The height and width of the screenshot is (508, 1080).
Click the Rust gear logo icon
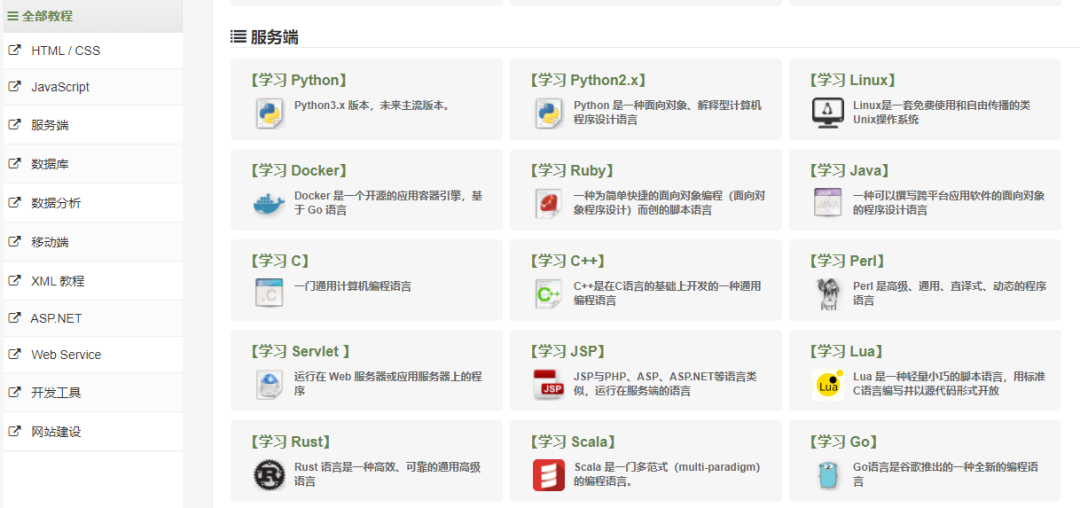pyautogui.click(x=269, y=475)
